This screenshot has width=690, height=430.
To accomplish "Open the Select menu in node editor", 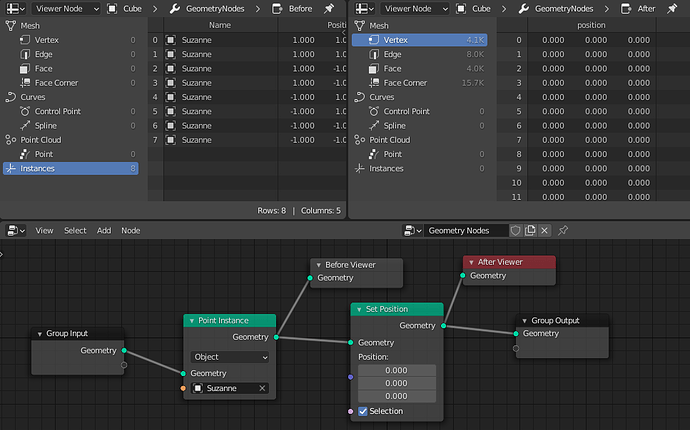I will tap(75, 231).
